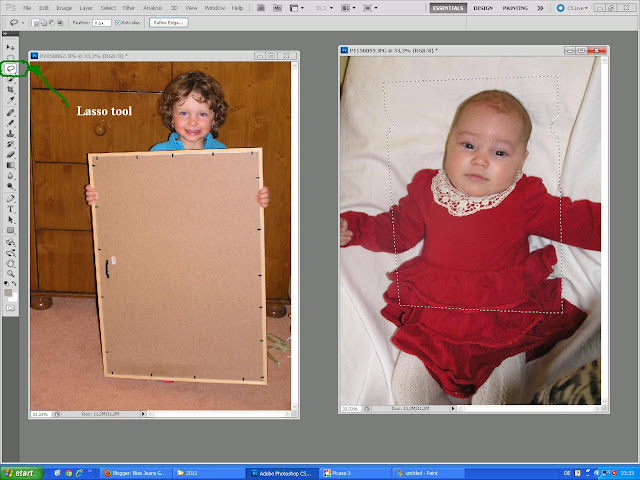The width and height of the screenshot is (640, 480).
Task: Click the Windows Start button
Action: pos(22,473)
